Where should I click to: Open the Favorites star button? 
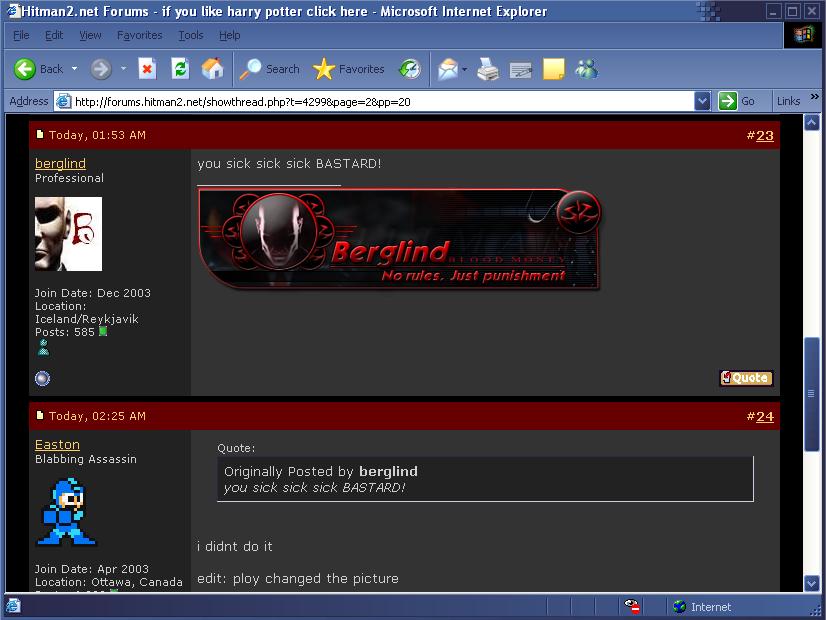pyautogui.click(x=348, y=69)
